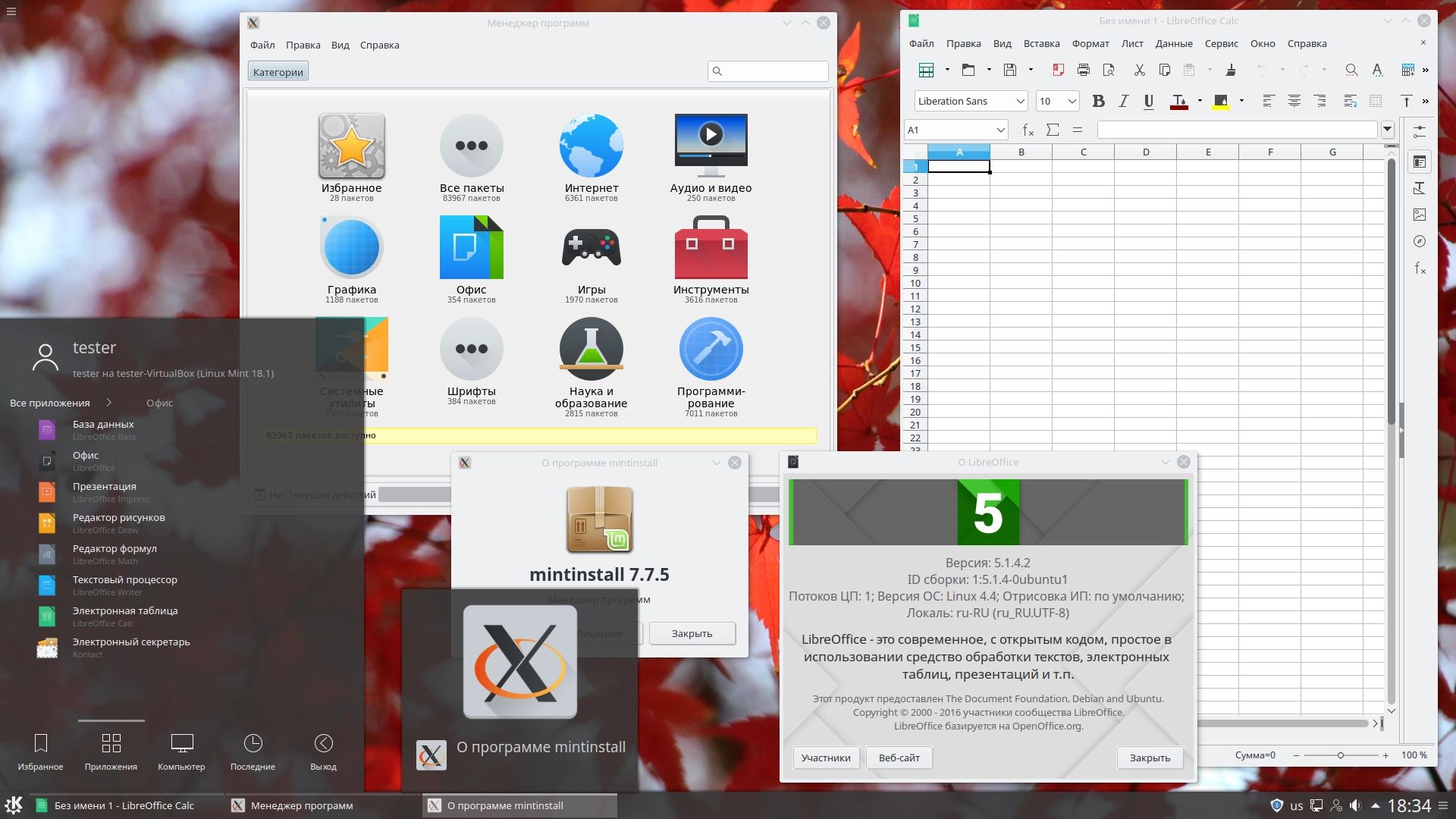Screen dimensions: 1456x819
Task: Expand the formula input line
Action: point(1388,130)
